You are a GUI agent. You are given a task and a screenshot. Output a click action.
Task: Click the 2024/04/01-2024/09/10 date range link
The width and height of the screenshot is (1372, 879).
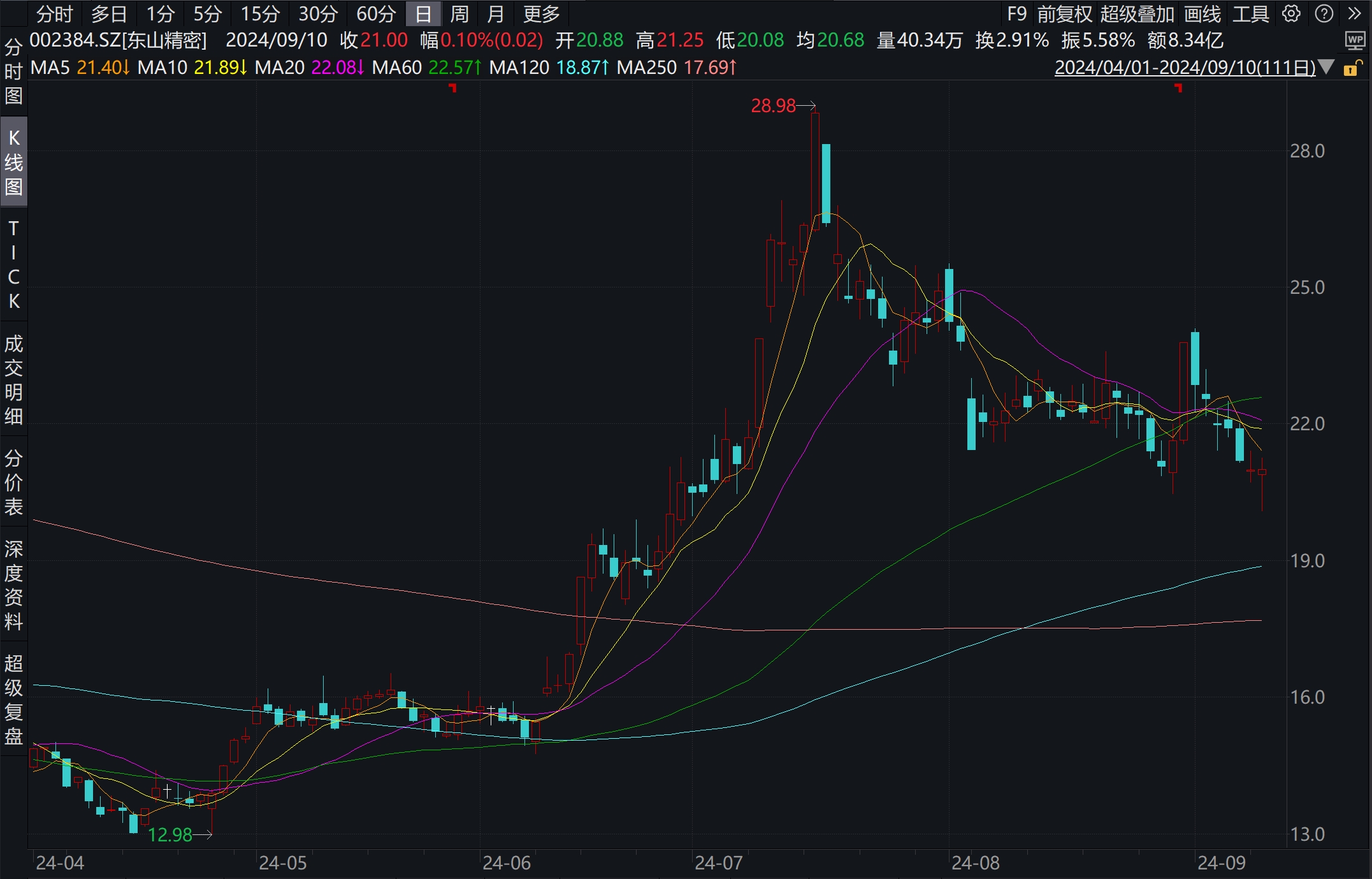(1185, 68)
